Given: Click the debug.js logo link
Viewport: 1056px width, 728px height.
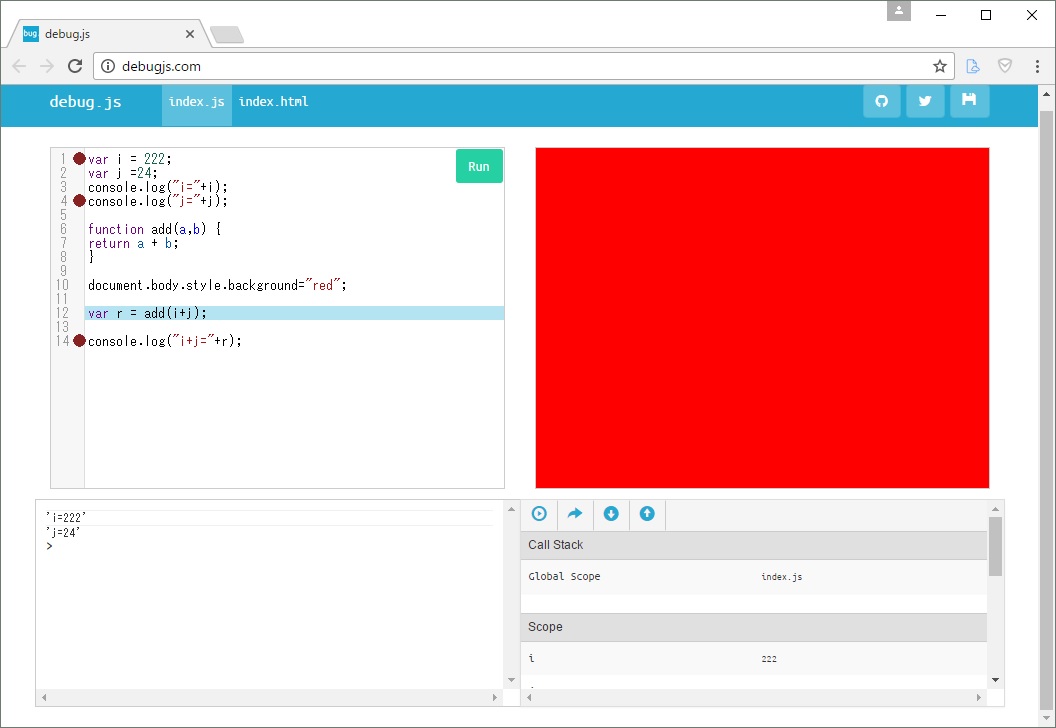Looking at the screenshot, I should point(85,102).
